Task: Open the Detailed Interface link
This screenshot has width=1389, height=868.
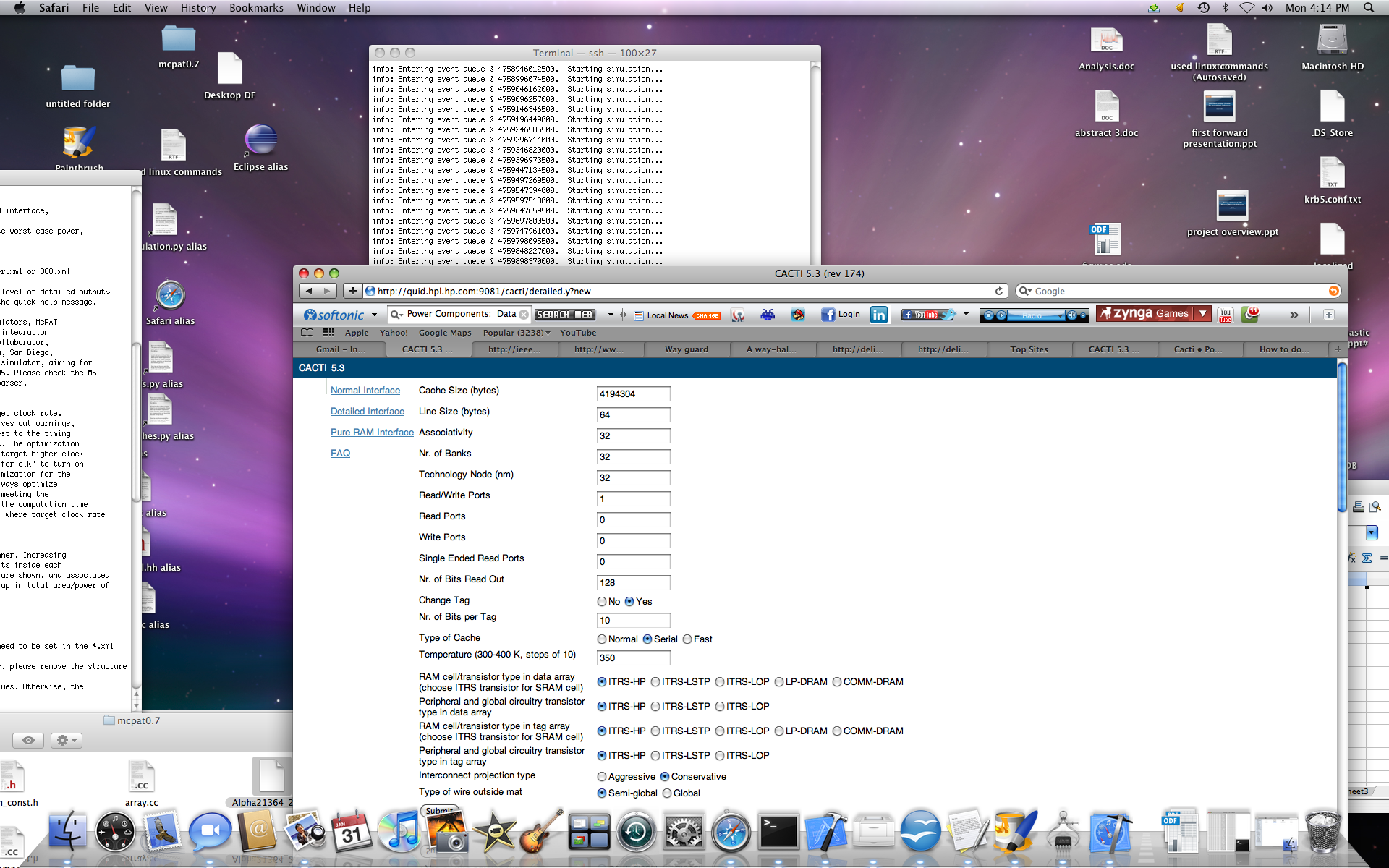Action: [368, 411]
